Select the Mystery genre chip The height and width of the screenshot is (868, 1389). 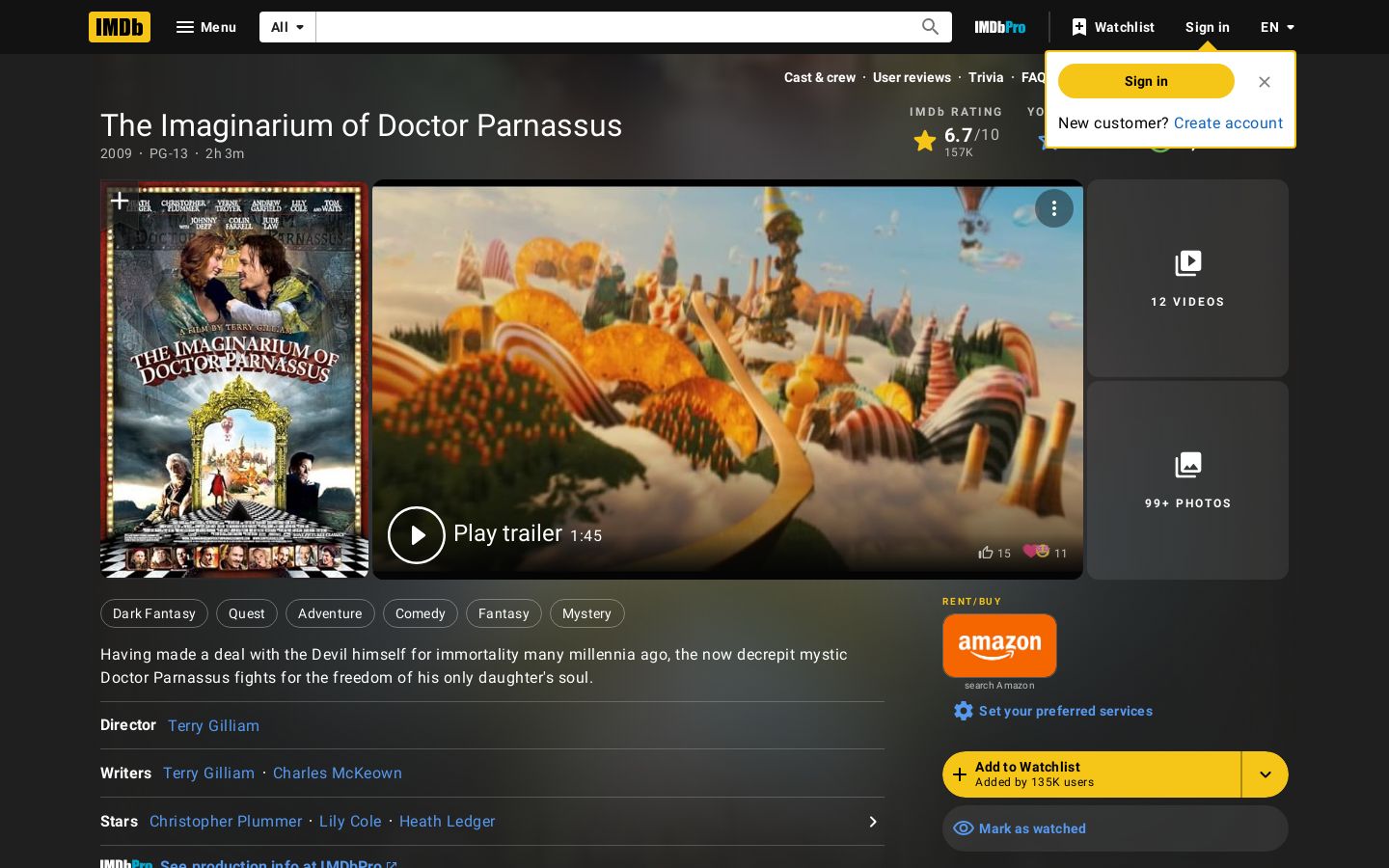pos(586,613)
